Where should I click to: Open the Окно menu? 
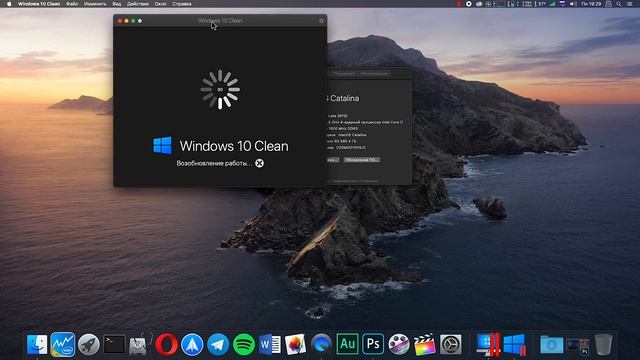coord(160,4)
